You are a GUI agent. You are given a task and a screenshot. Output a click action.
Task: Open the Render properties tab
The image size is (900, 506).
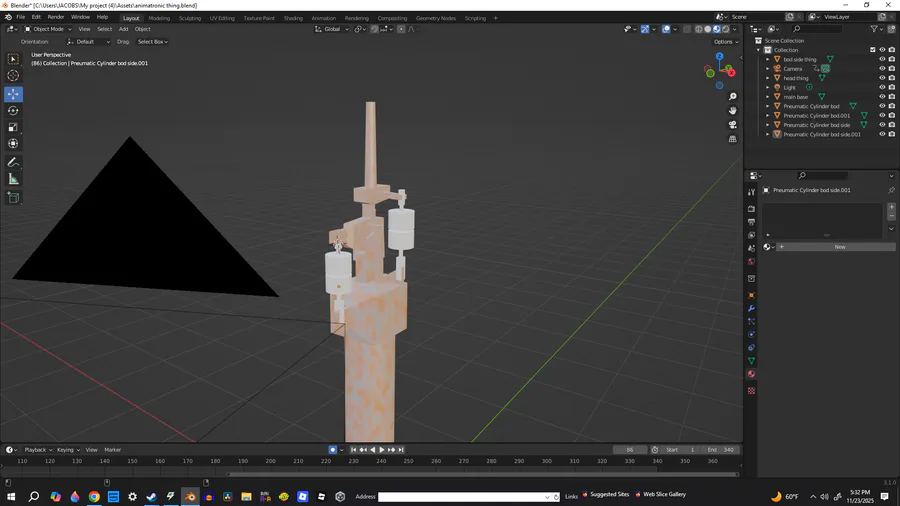point(751,209)
